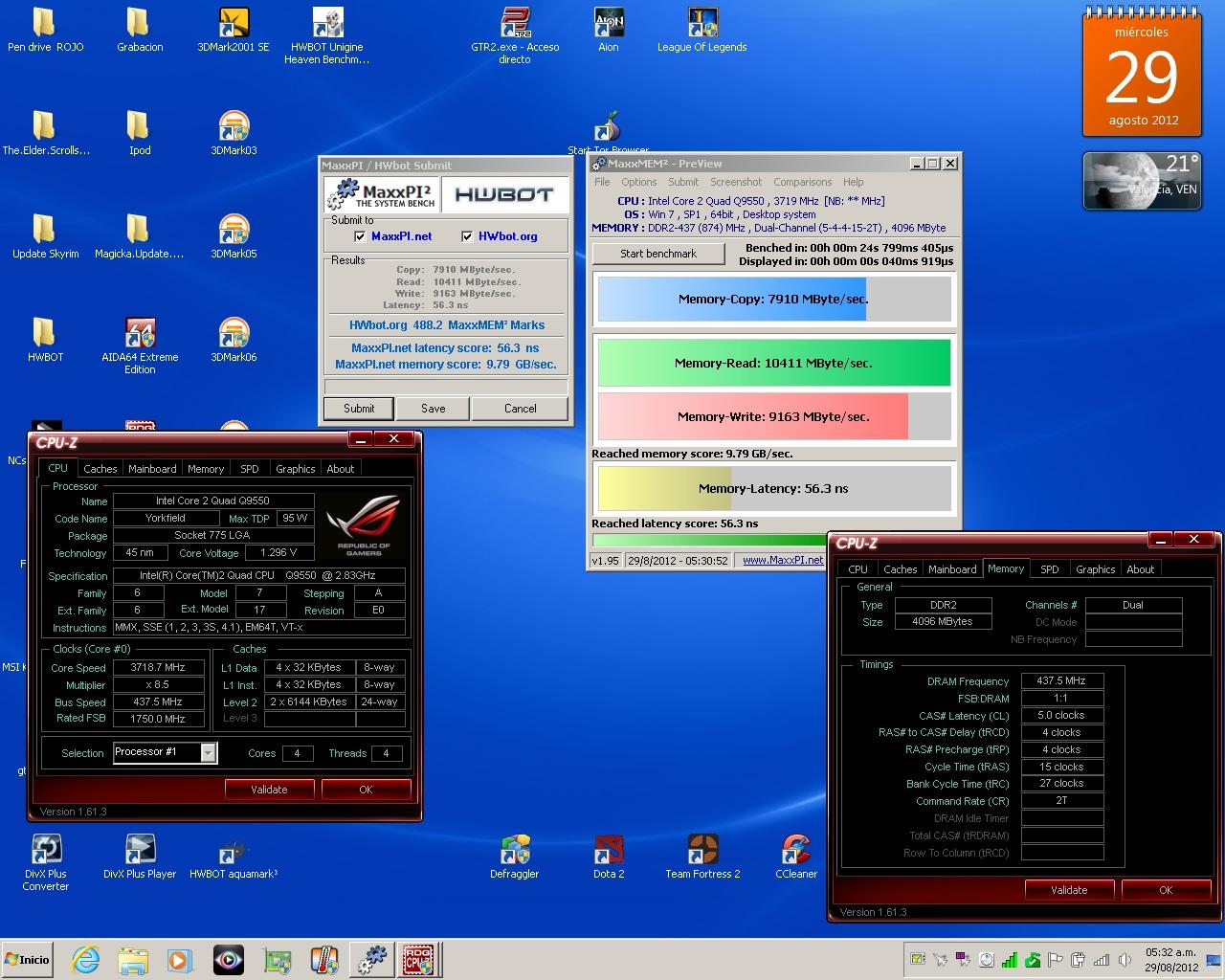The image size is (1225, 980).
Task: Click Cancel in MaxxPI HWbot dialog
Action: pyautogui.click(x=521, y=409)
